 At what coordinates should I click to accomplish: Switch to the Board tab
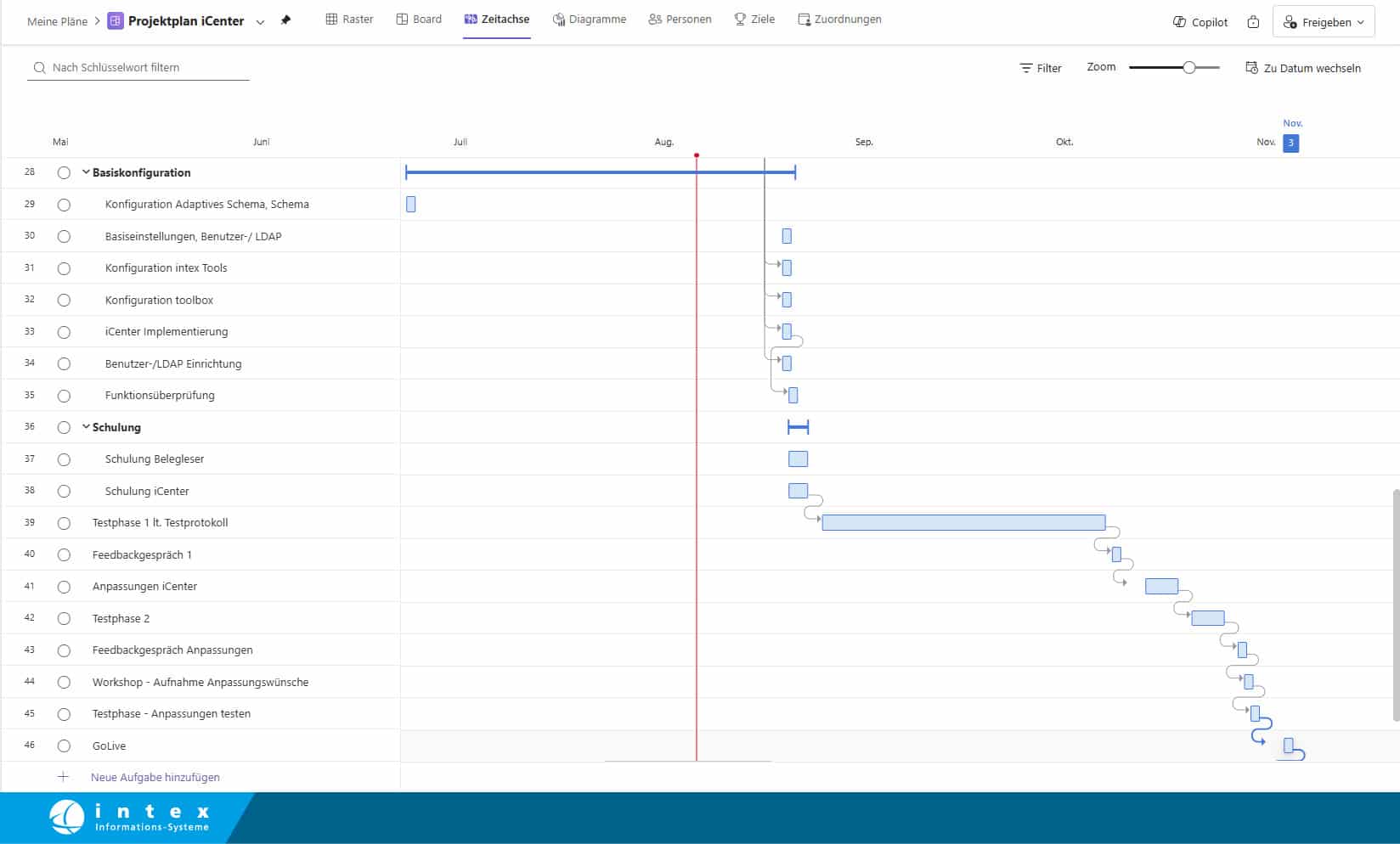coord(419,19)
